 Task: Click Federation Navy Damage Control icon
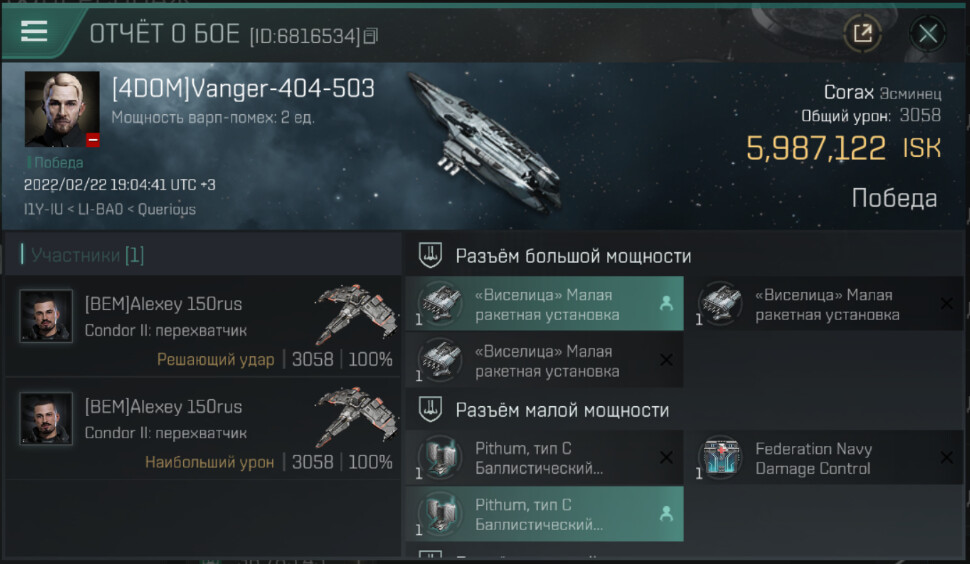tap(721, 458)
